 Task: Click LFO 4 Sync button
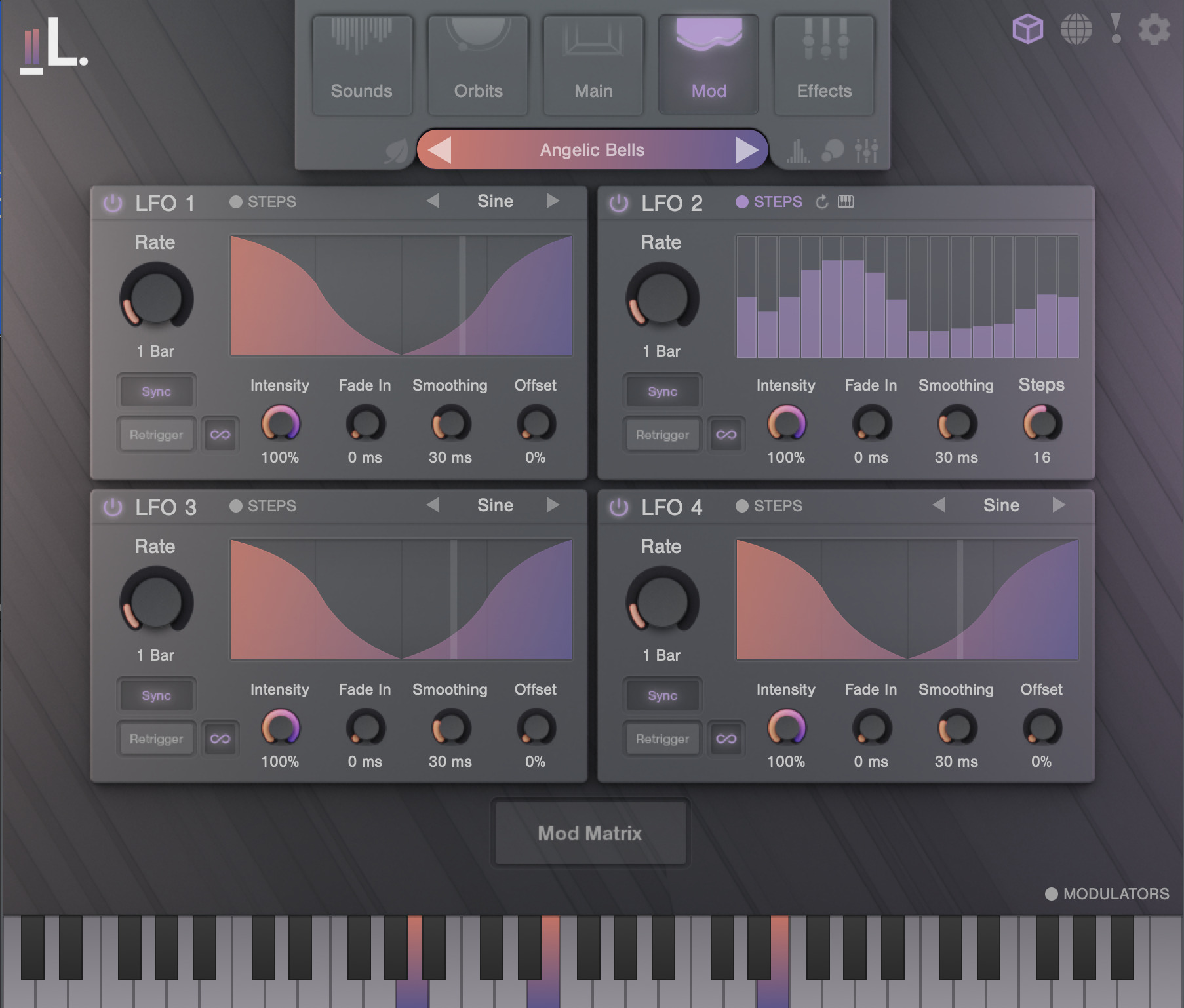(662, 695)
